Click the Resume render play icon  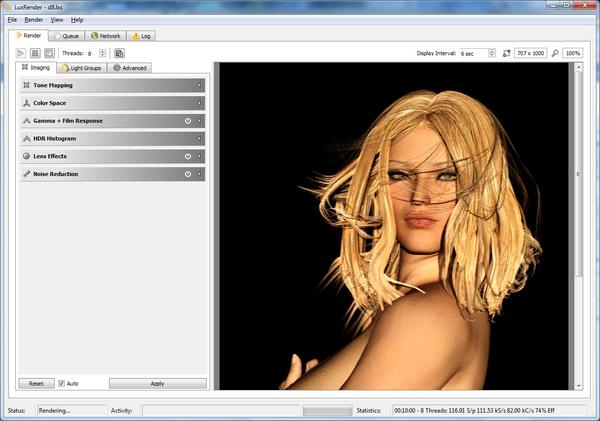[x=21, y=53]
